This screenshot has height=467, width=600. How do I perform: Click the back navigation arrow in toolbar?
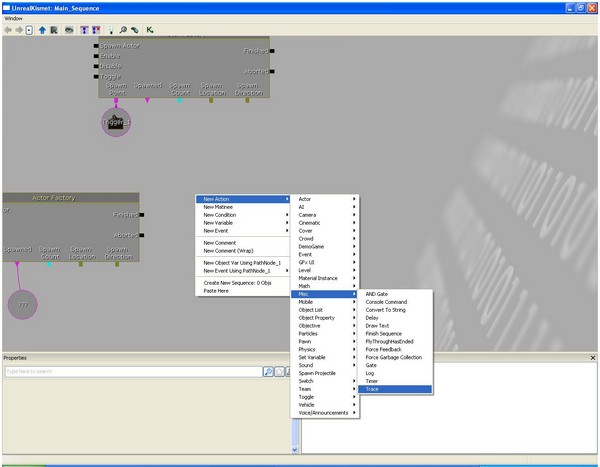click(8, 30)
